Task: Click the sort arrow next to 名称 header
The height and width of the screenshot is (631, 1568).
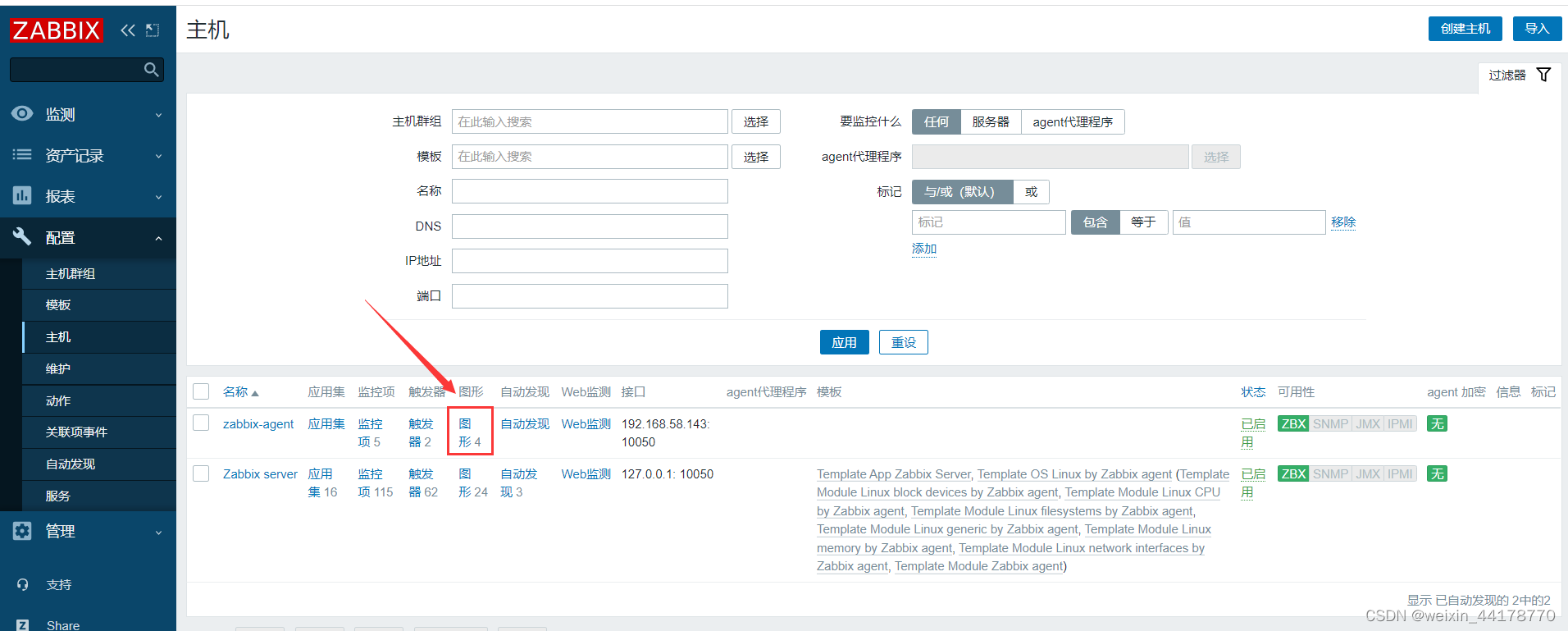Action: (255, 393)
